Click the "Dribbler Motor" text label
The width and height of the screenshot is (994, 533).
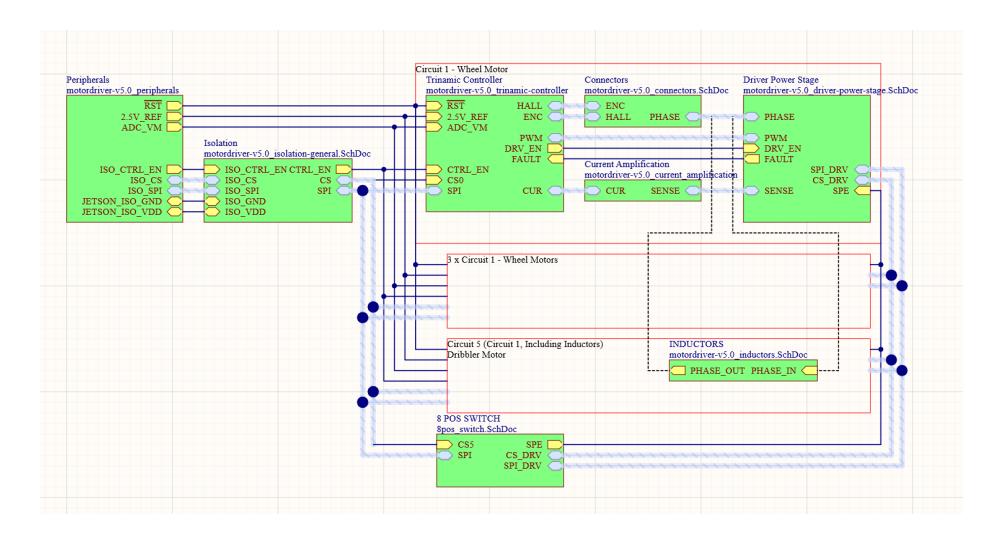coord(477,355)
